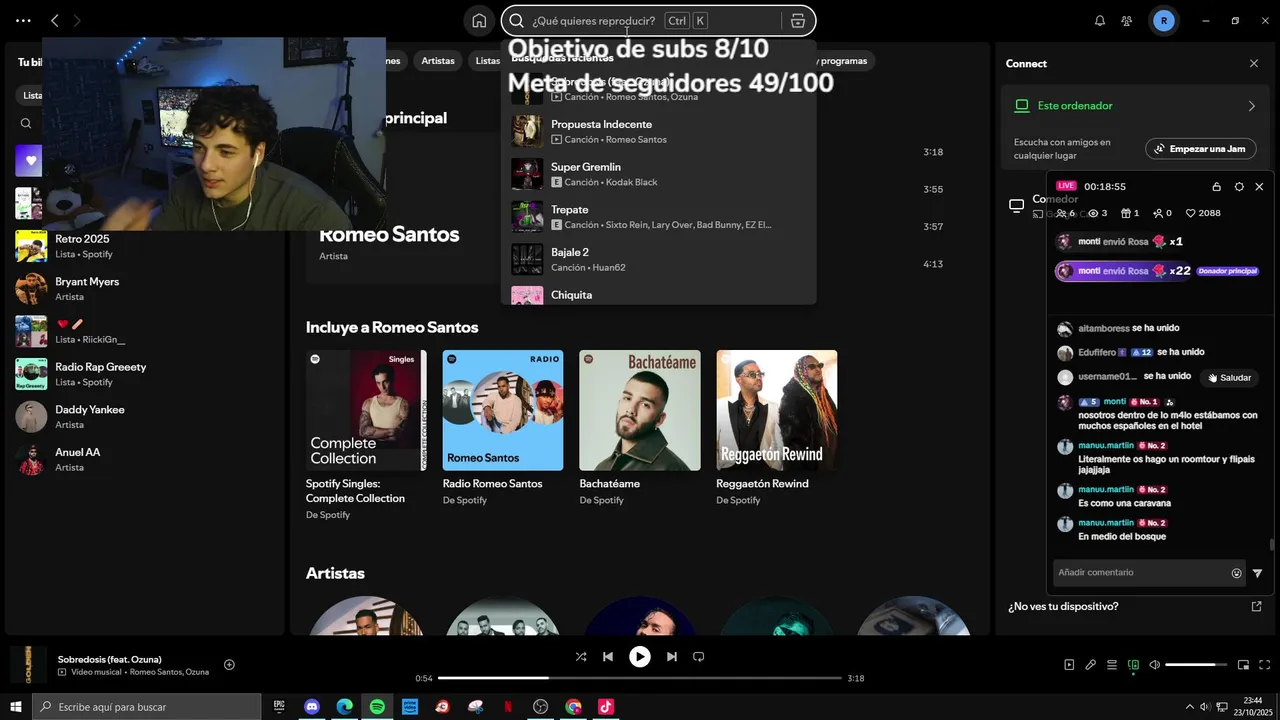Expand the system tray hidden icons chevron
The width and height of the screenshot is (1280, 720).
pyautogui.click(x=1189, y=707)
